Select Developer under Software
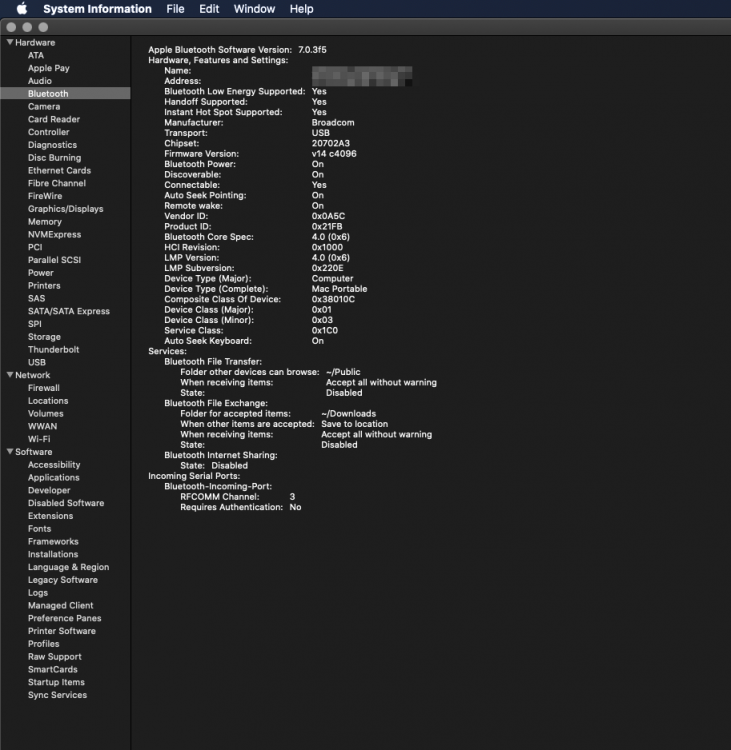 49,490
